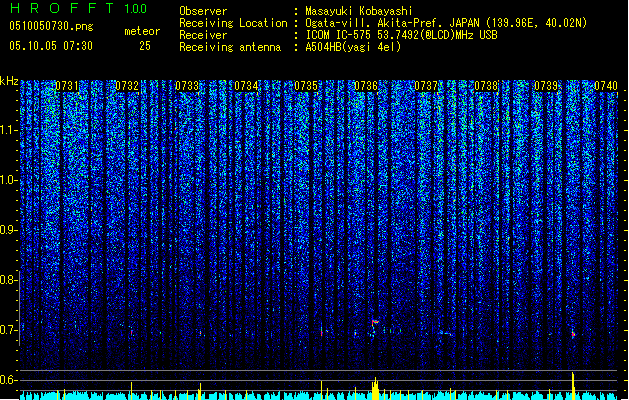Image resolution: width=629 pixels, height=400 pixels.
Task: Click the 1.0 frequency axis label
Action: pyautogui.click(x=8, y=180)
